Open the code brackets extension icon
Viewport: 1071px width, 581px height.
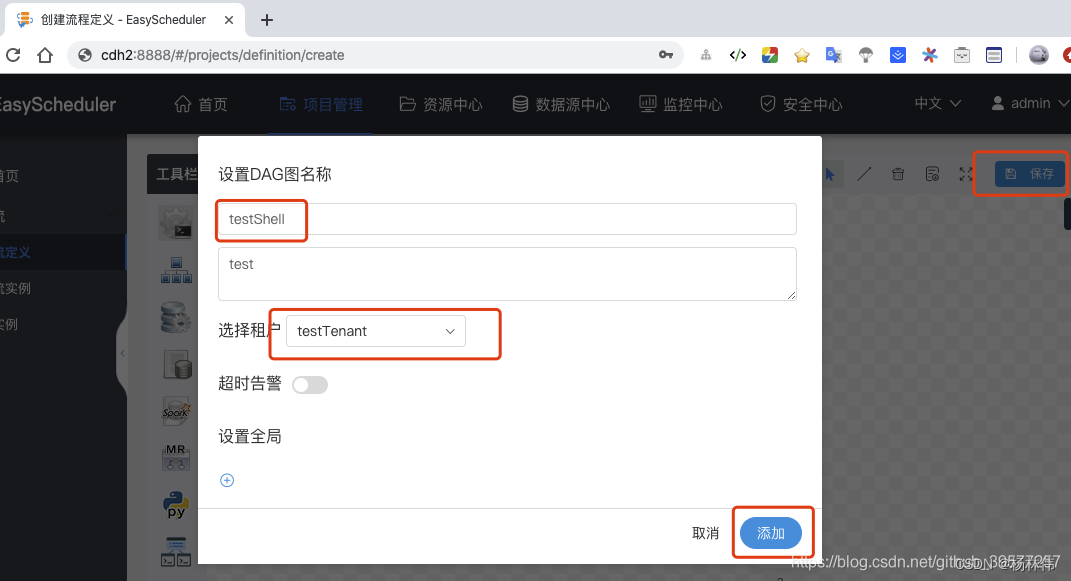pos(738,55)
